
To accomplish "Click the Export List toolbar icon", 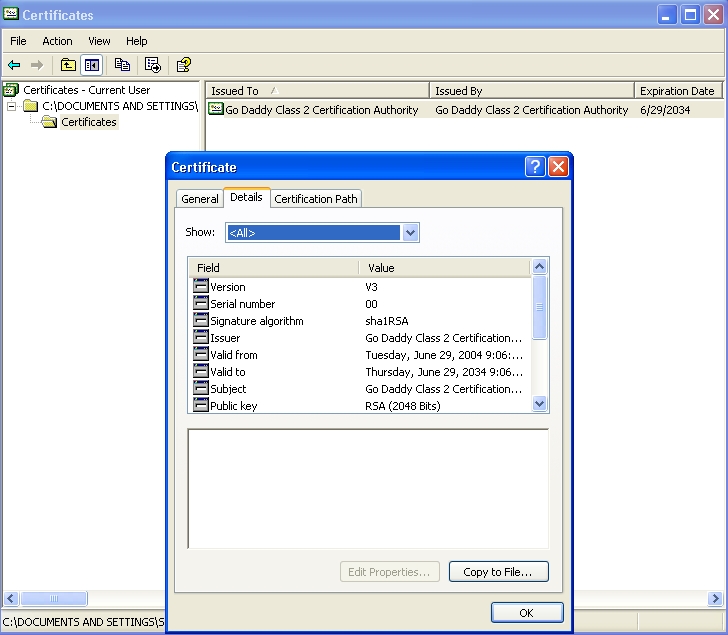I will [152, 65].
